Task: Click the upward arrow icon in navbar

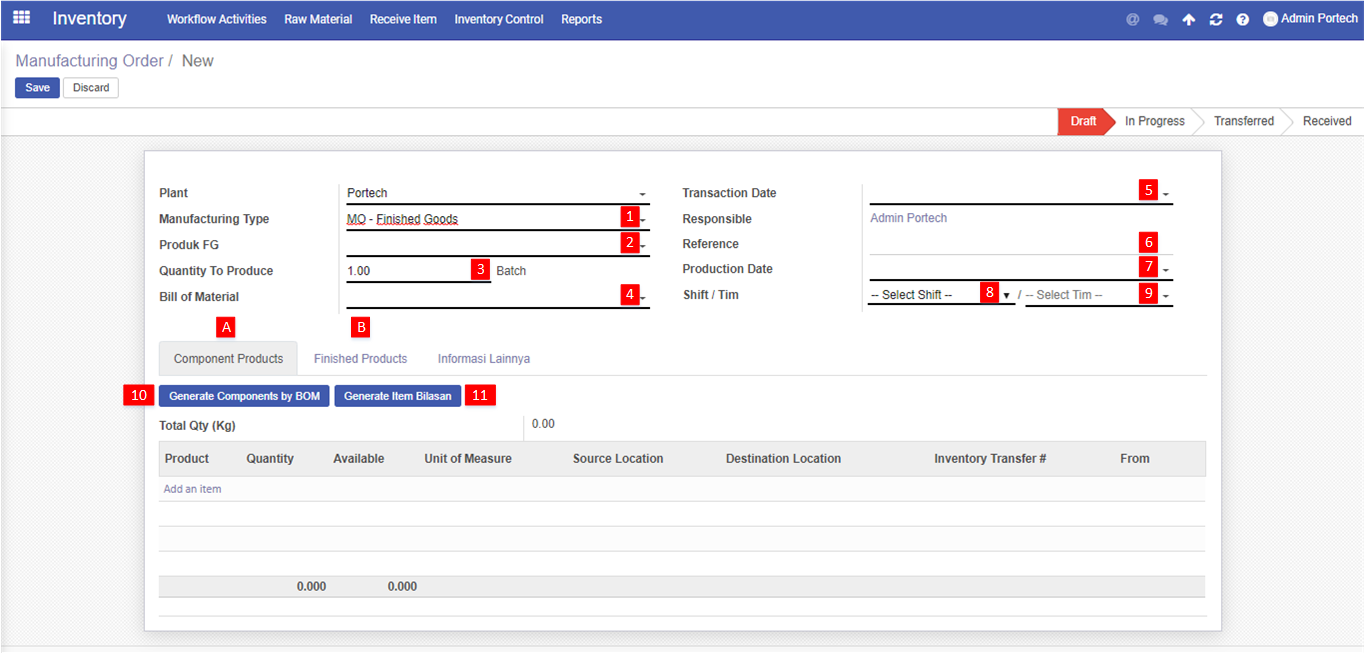Action: (1188, 19)
